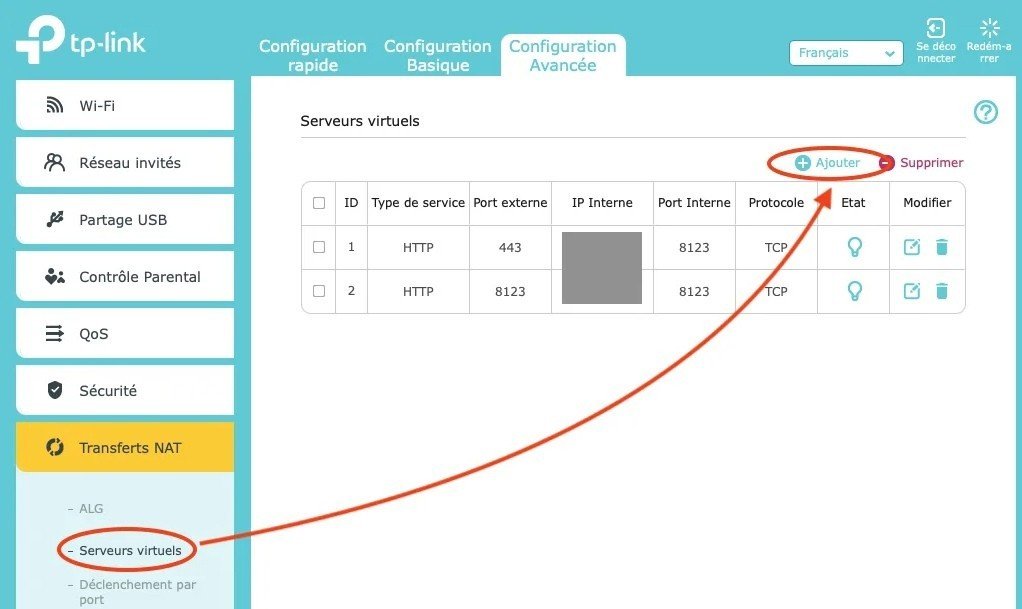Click the Protocole column header
This screenshot has height=609, width=1022.
(x=776, y=203)
